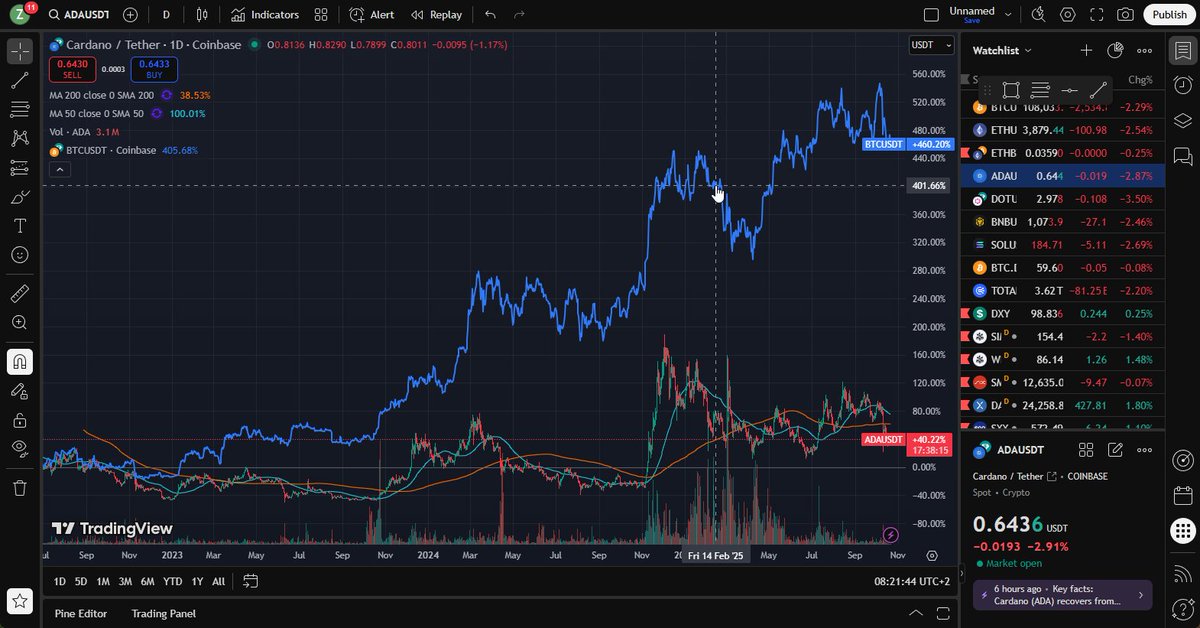Enter fullscreen chart mode
This screenshot has width=1200, height=628.
tap(1097, 15)
